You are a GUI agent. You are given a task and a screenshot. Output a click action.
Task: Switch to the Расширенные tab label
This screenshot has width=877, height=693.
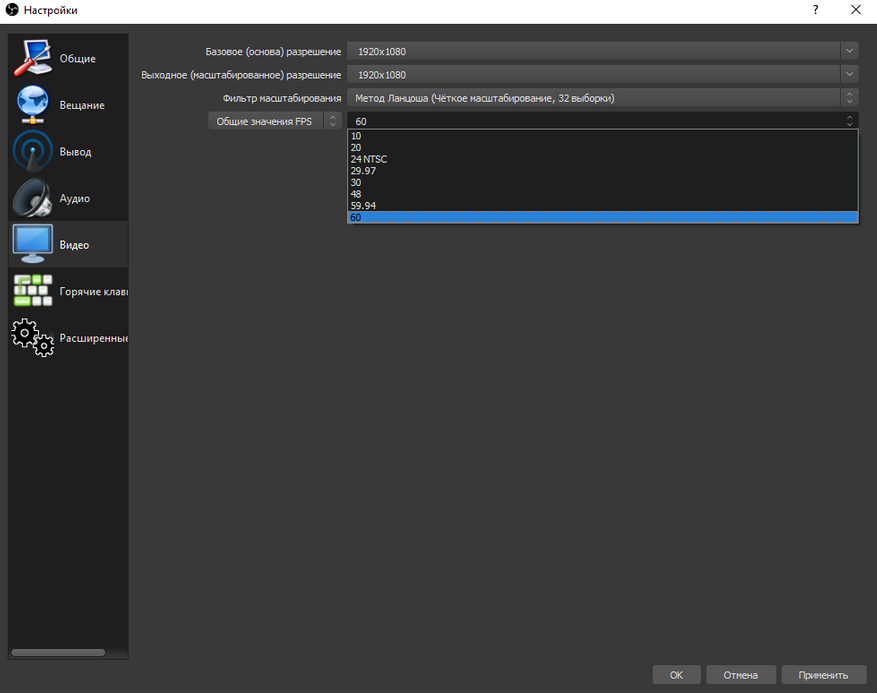(x=94, y=338)
